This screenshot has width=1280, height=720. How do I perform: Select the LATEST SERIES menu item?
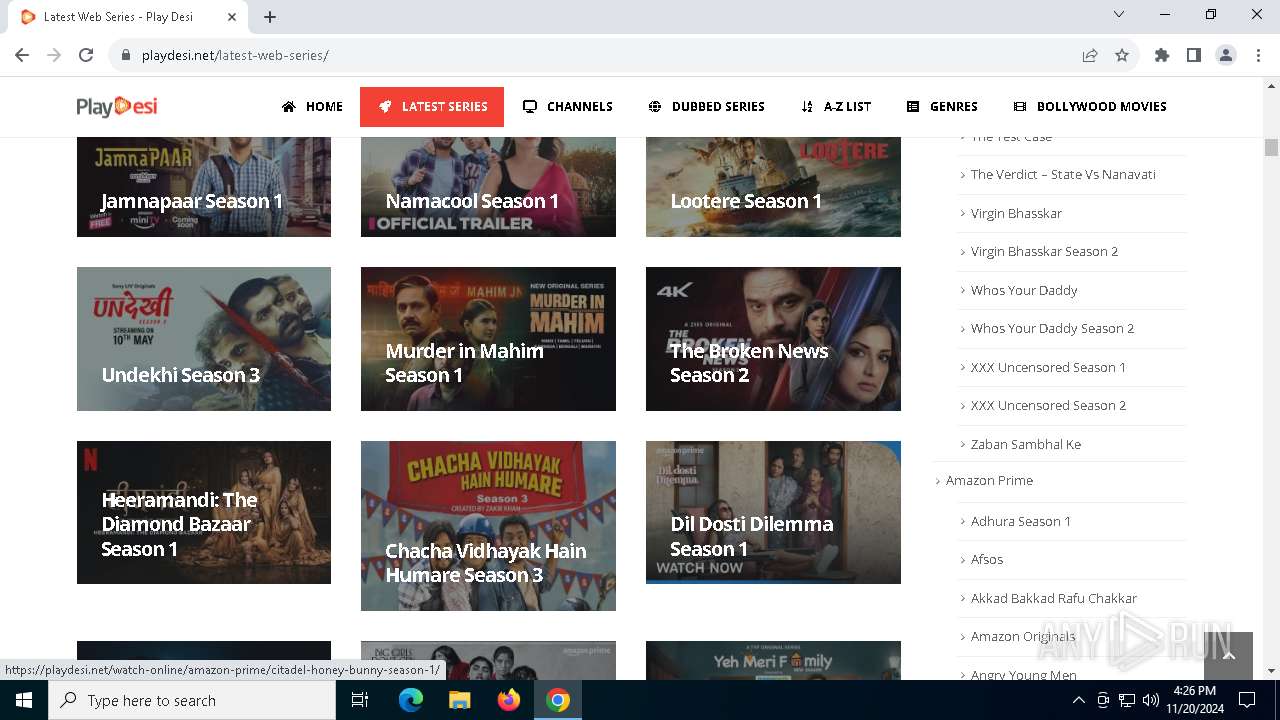tap(432, 106)
